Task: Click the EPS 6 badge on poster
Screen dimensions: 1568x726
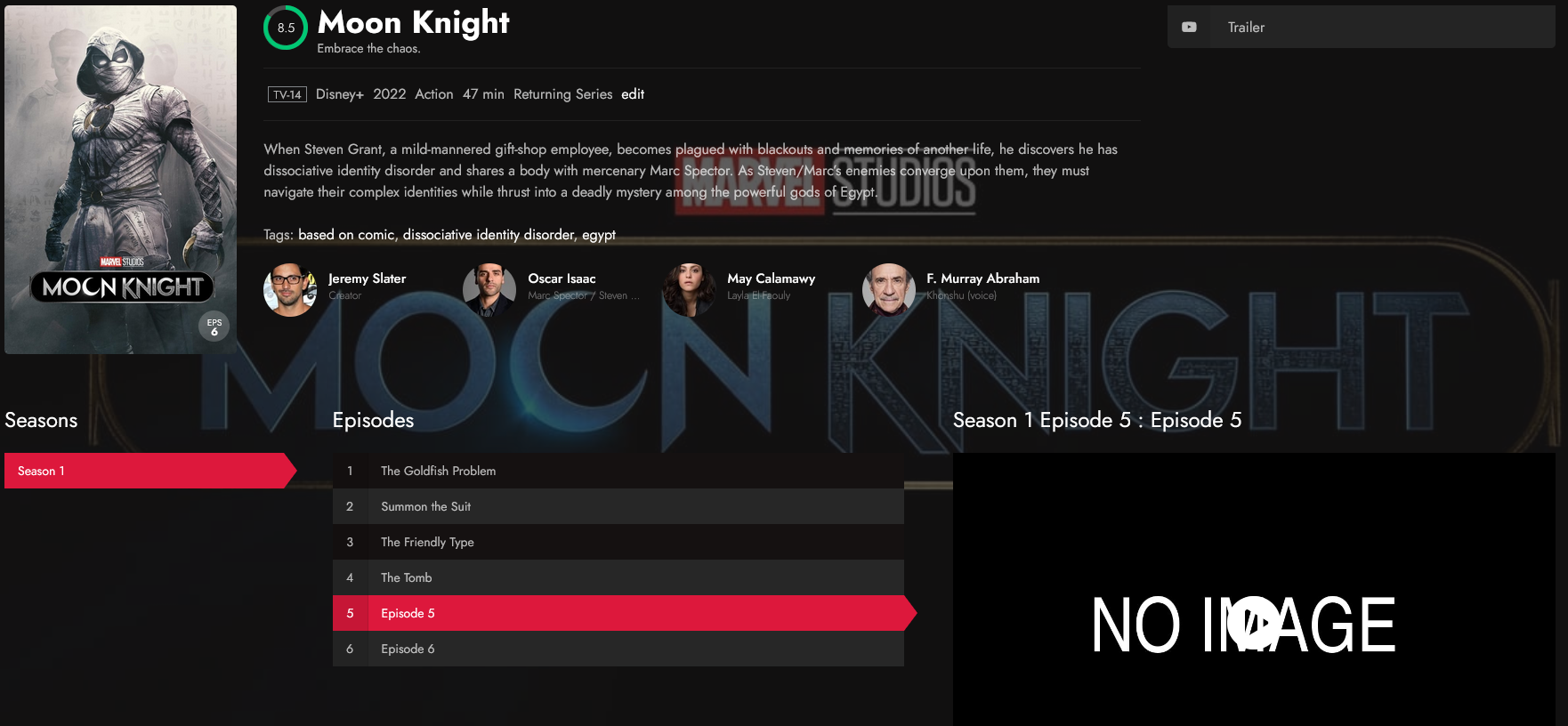Action: pyautogui.click(x=214, y=327)
